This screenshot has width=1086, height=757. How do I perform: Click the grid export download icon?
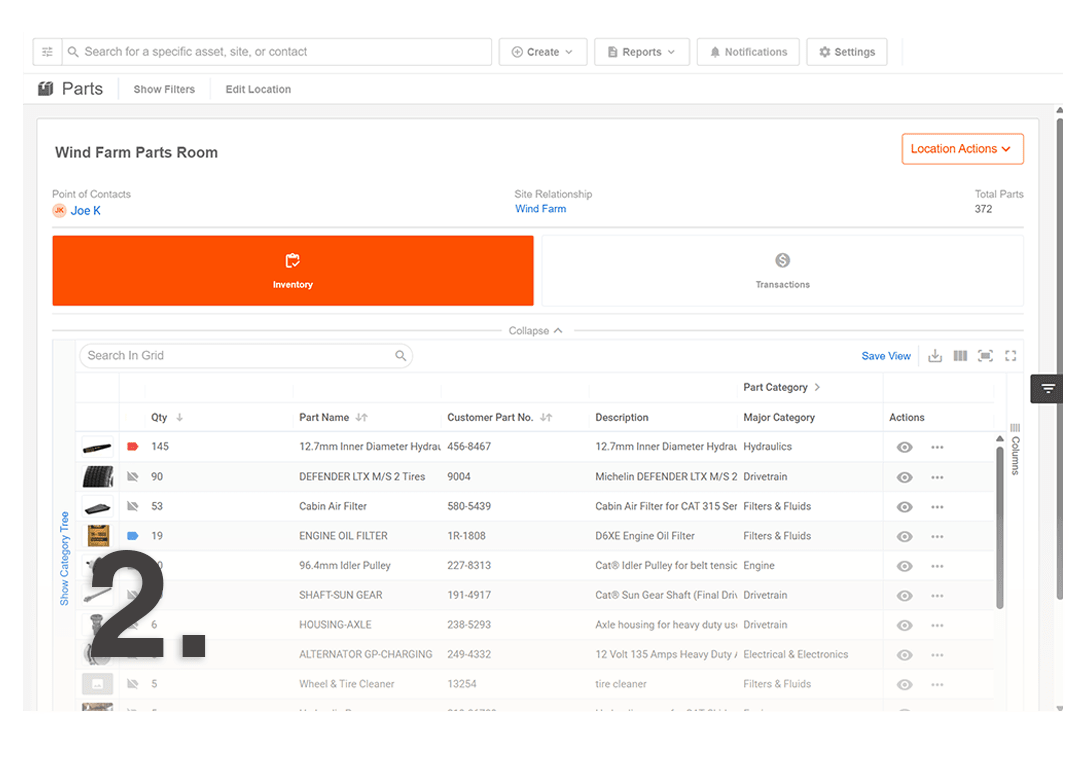935,356
